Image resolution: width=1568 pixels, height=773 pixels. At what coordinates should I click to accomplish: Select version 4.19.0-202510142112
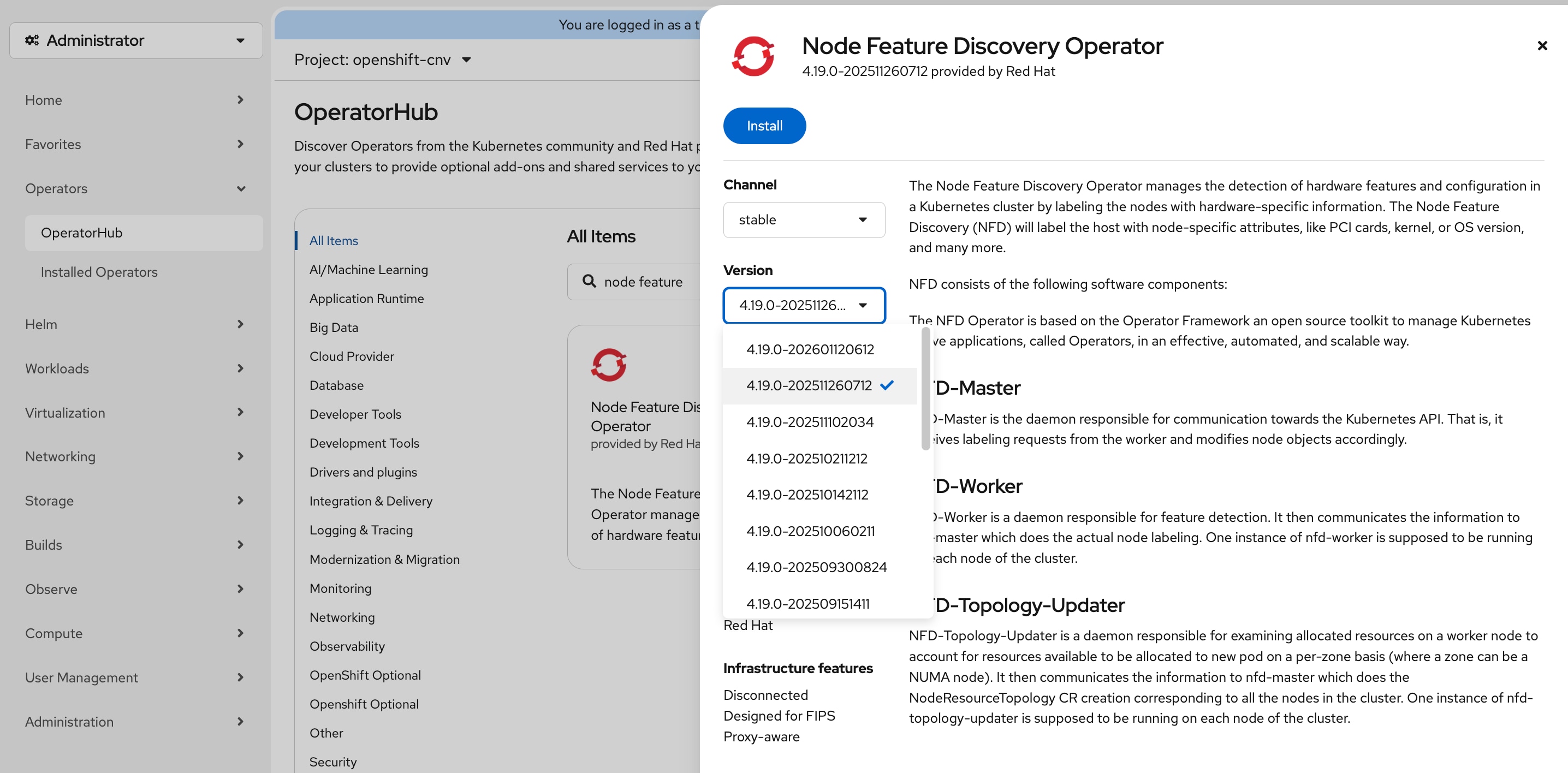coord(819,494)
